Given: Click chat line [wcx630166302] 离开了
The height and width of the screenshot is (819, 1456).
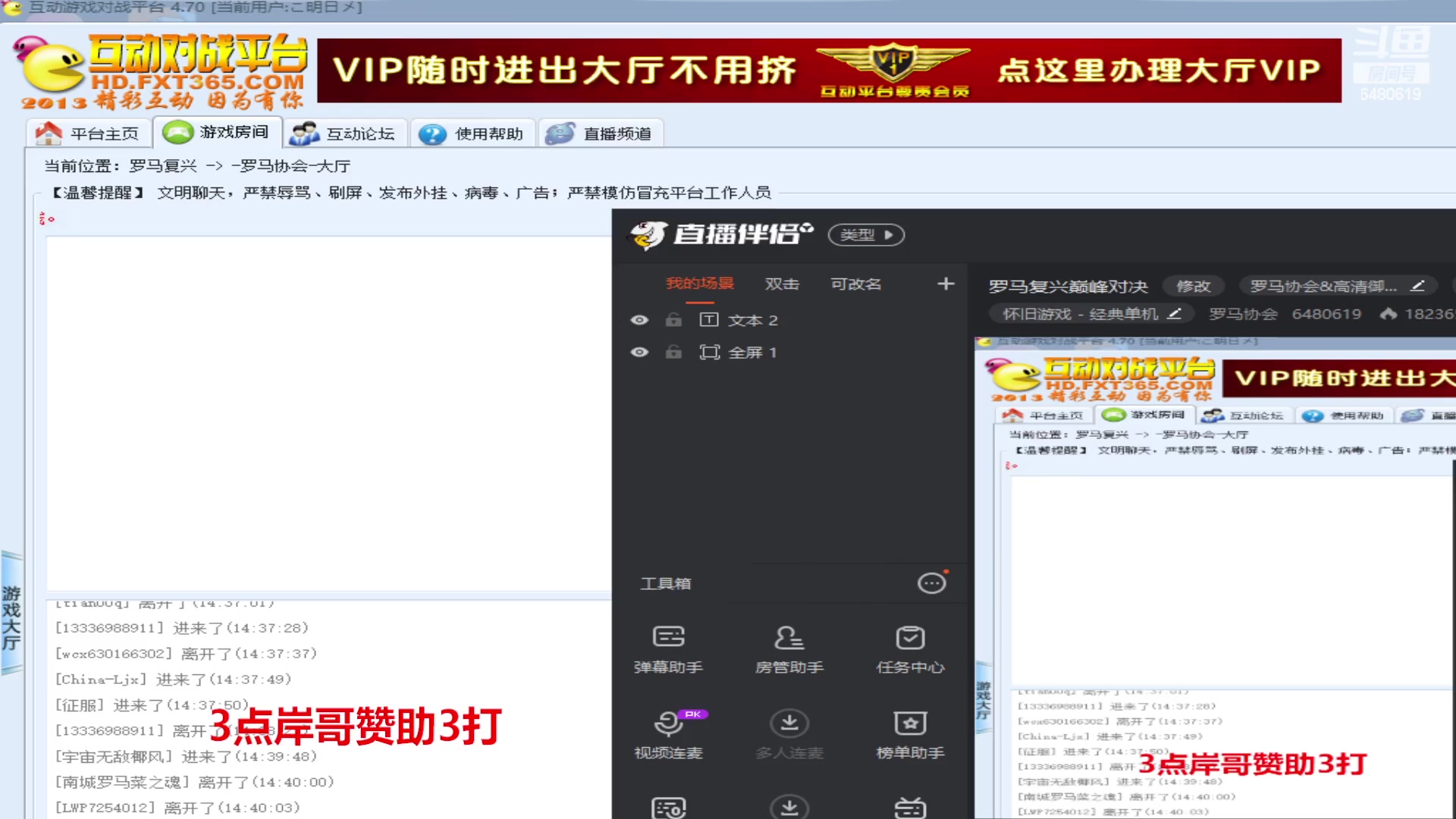Looking at the screenshot, I should coord(186,654).
